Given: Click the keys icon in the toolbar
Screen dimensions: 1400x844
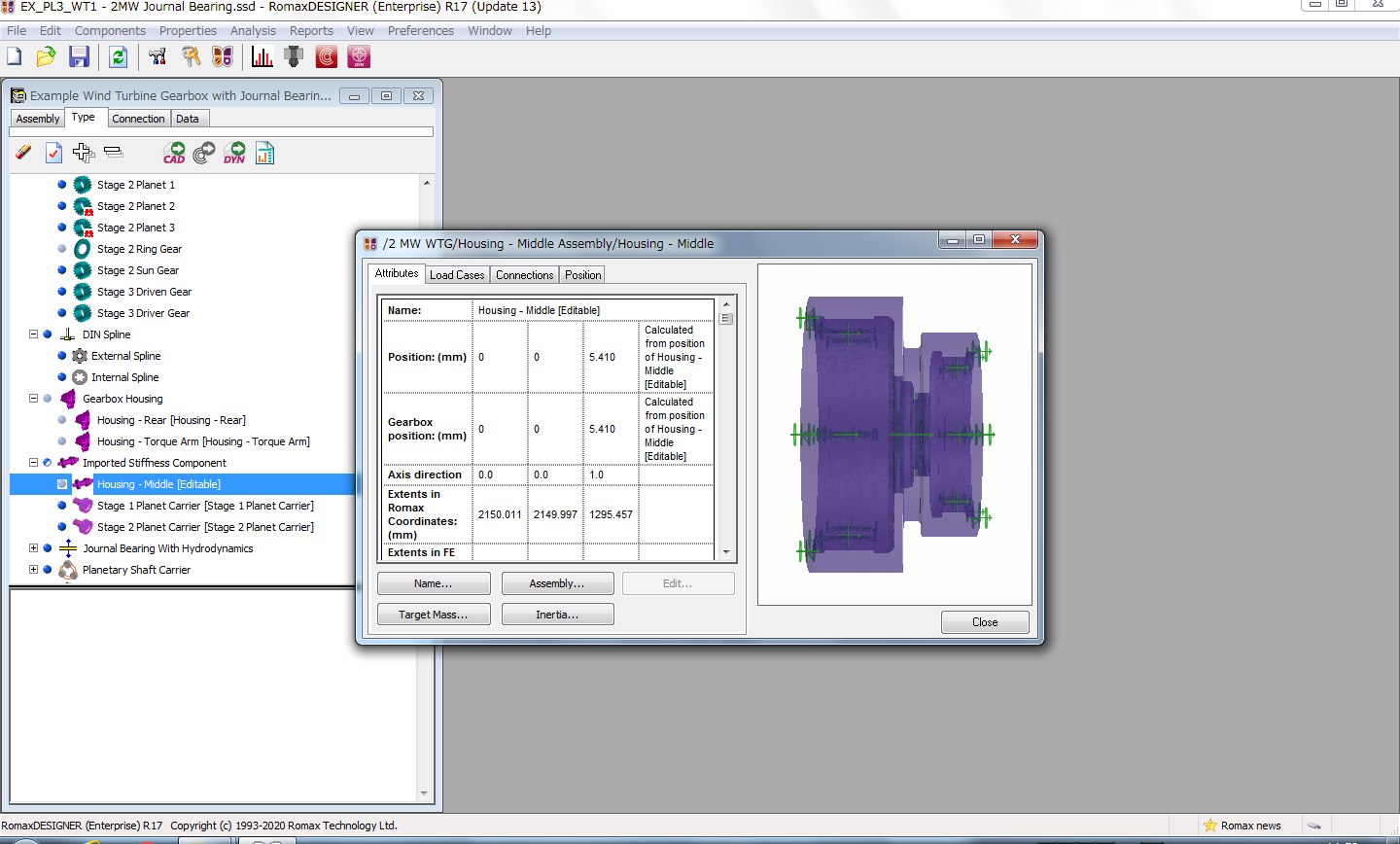Looking at the screenshot, I should [x=192, y=57].
